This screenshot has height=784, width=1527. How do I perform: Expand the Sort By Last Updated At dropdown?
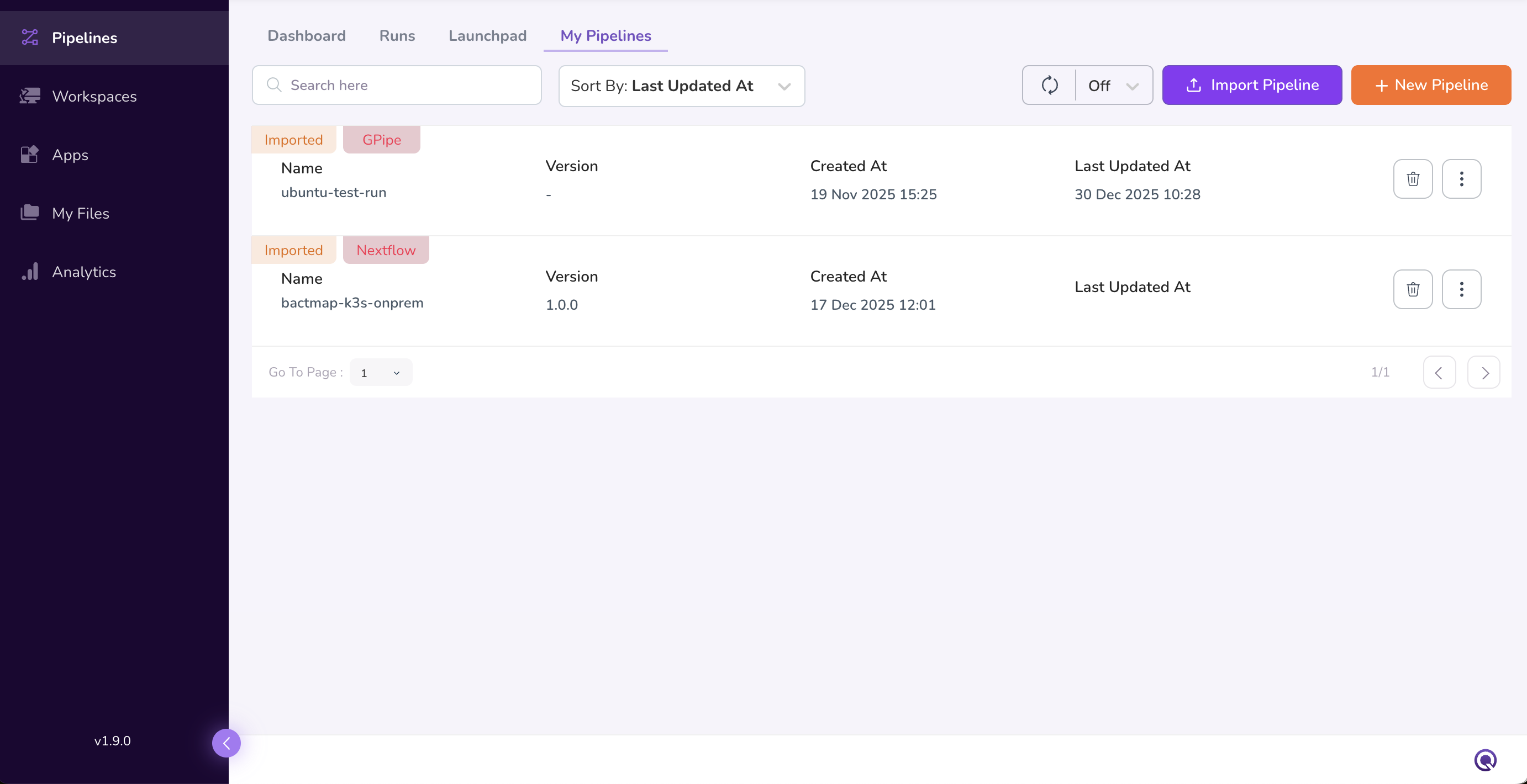point(681,86)
